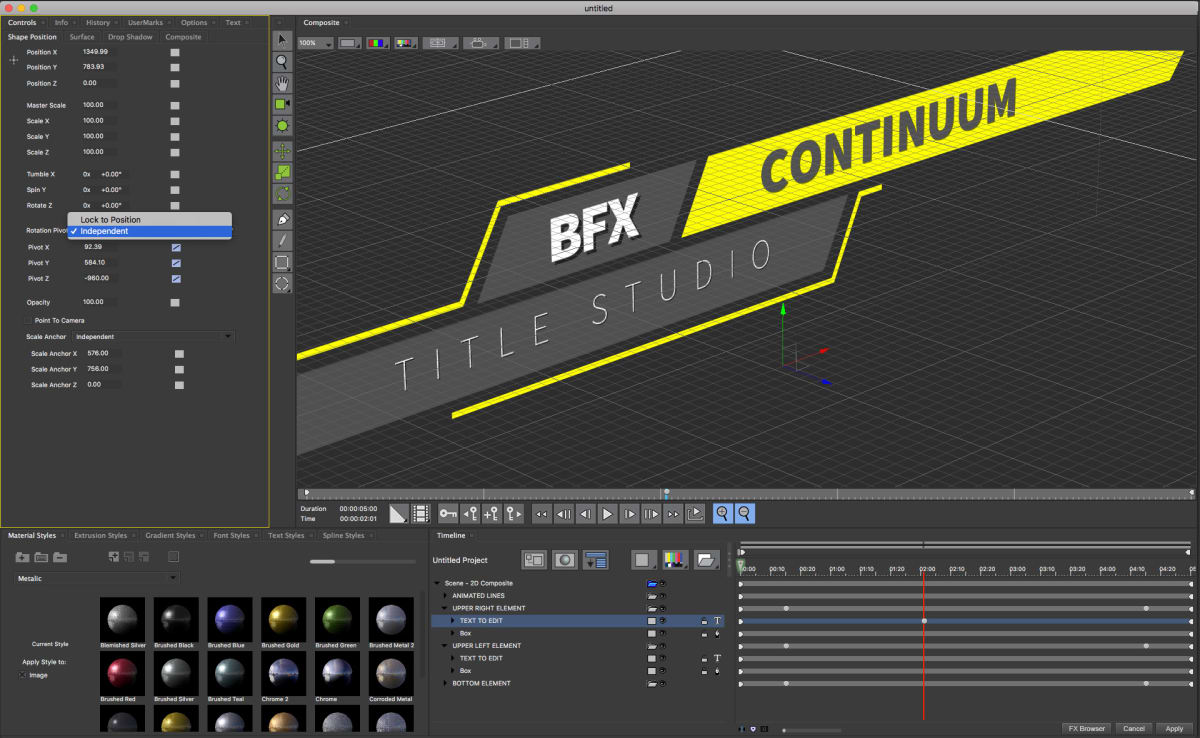Open the 100% zoom dropdown
The height and width of the screenshot is (738, 1200).
pyautogui.click(x=314, y=43)
